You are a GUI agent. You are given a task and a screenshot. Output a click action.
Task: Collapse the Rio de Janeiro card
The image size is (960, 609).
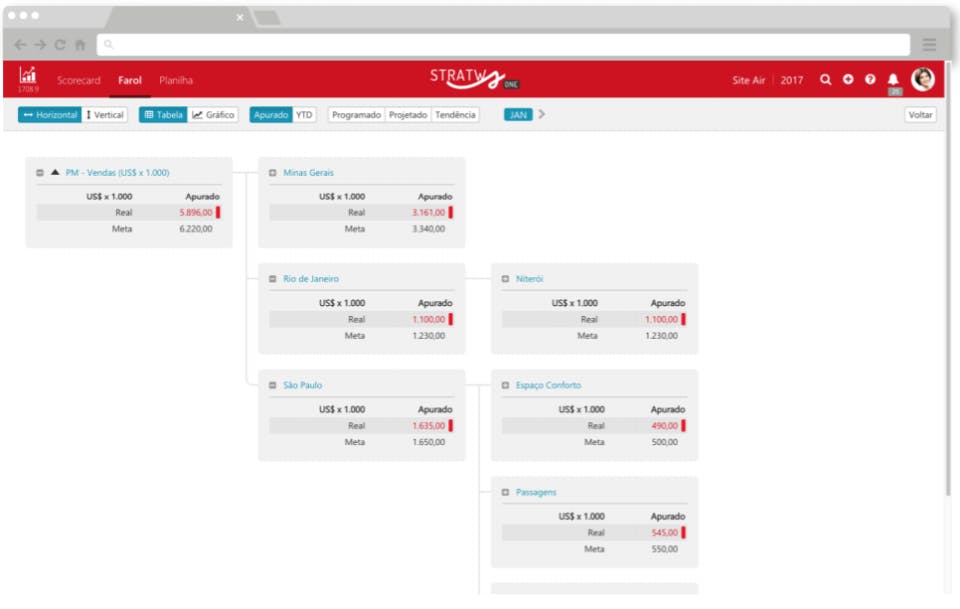[272, 278]
